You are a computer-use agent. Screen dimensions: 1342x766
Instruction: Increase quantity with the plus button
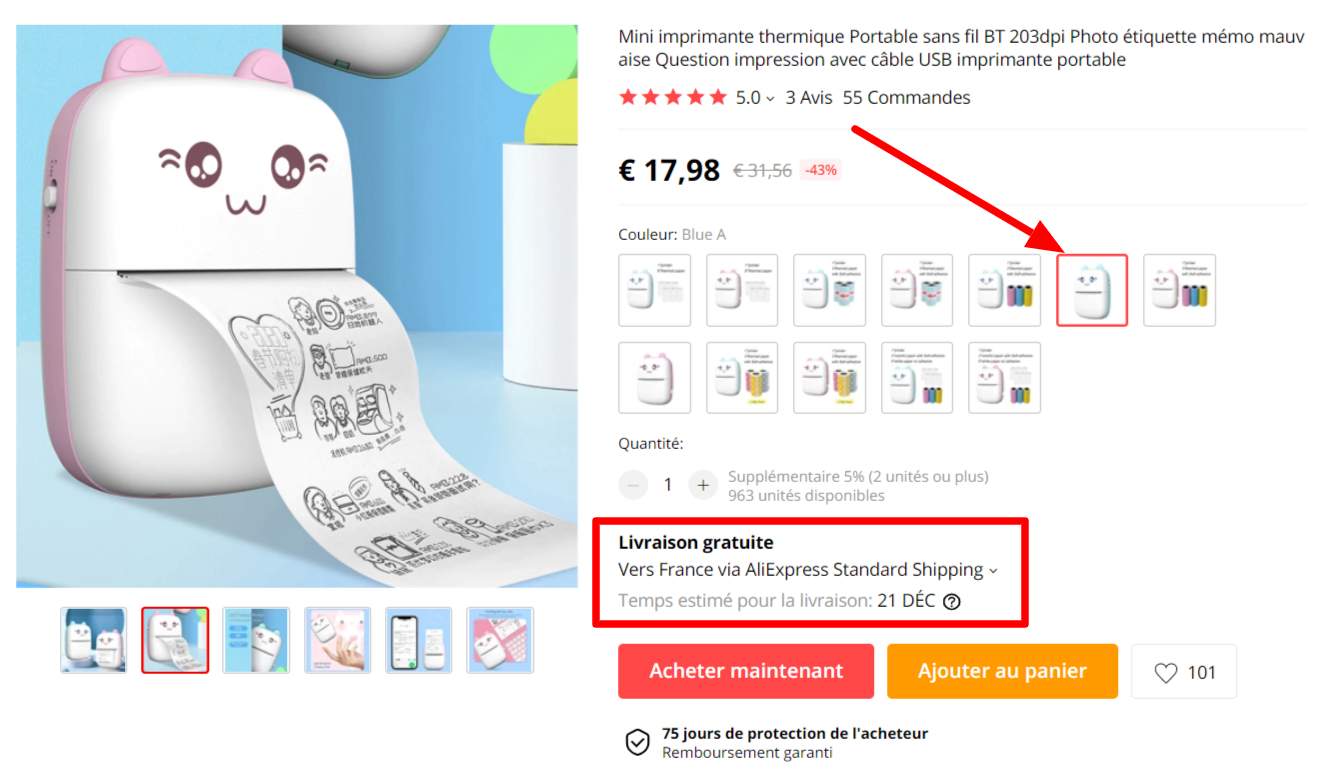click(703, 485)
